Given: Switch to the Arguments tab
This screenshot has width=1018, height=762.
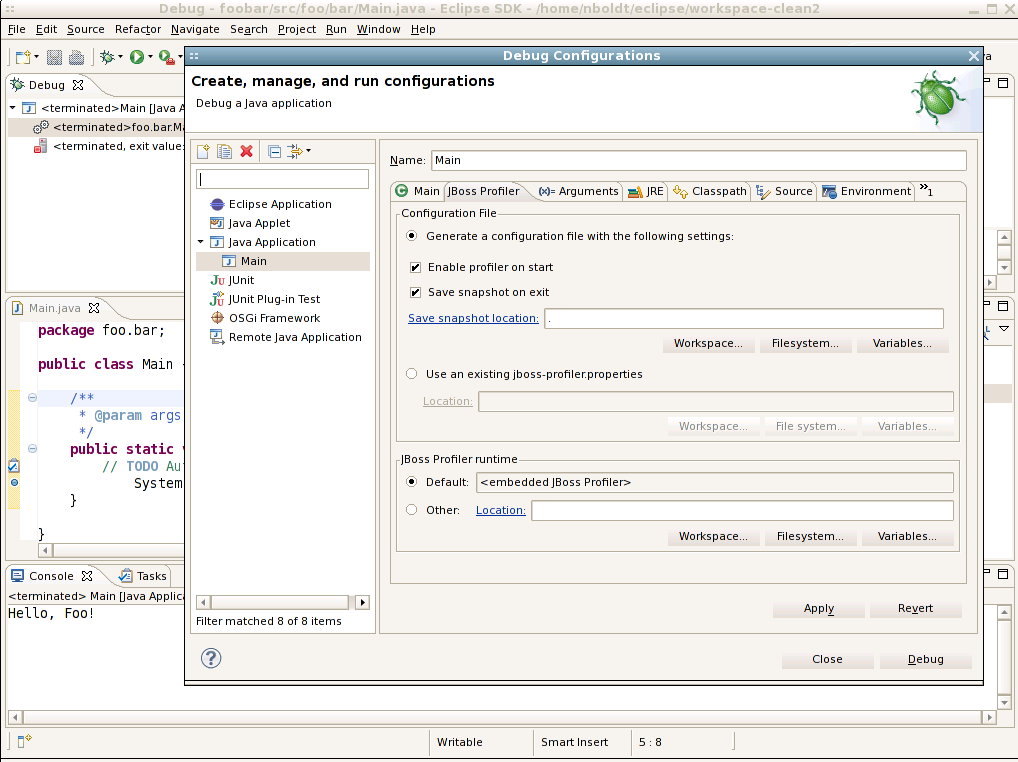Looking at the screenshot, I should click(578, 191).
